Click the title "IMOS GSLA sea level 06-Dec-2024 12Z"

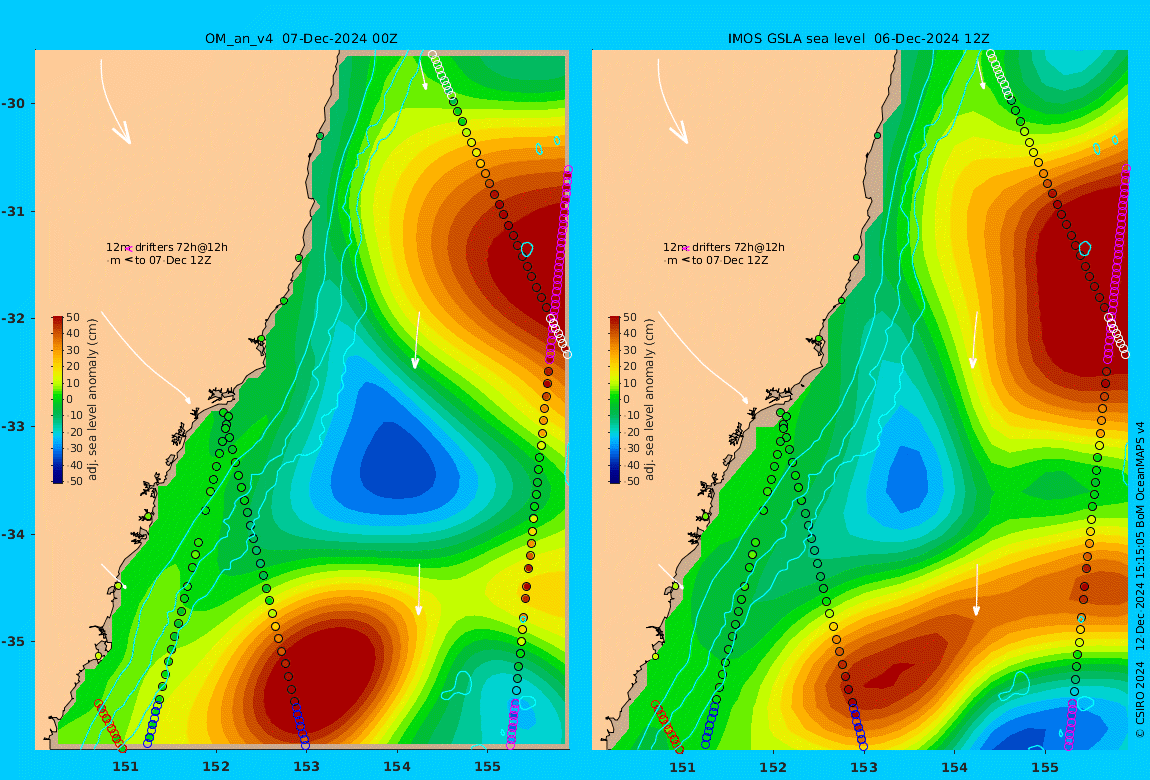859,39
